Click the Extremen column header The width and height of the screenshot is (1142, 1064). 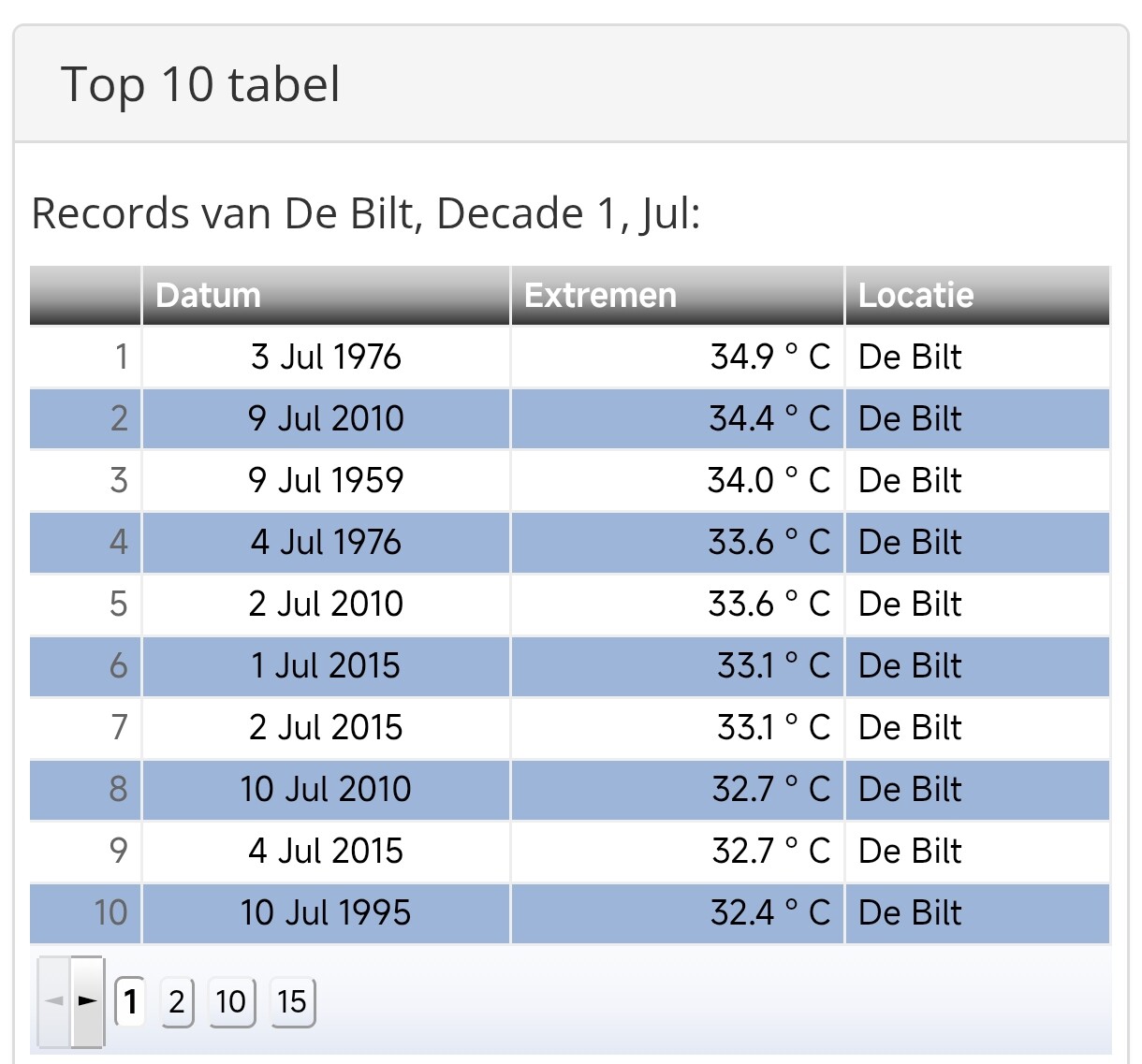pyautogui.click(x=600, y=296)
